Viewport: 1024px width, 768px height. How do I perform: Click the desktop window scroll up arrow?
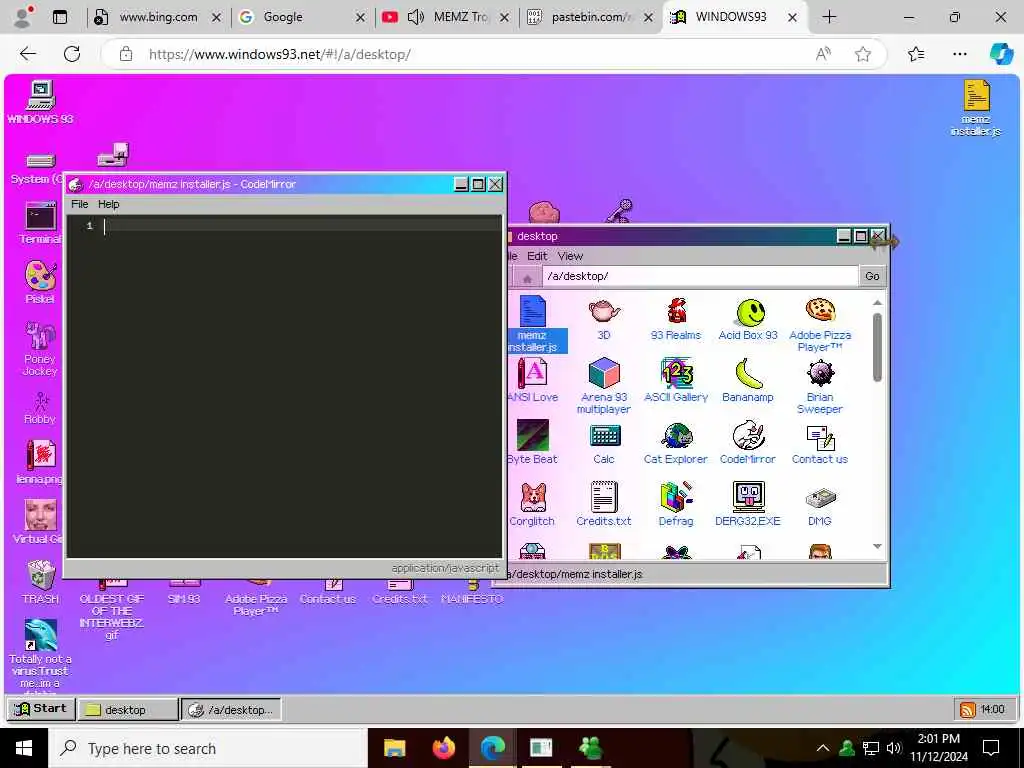pyautogui.click(x=877, y=302)
